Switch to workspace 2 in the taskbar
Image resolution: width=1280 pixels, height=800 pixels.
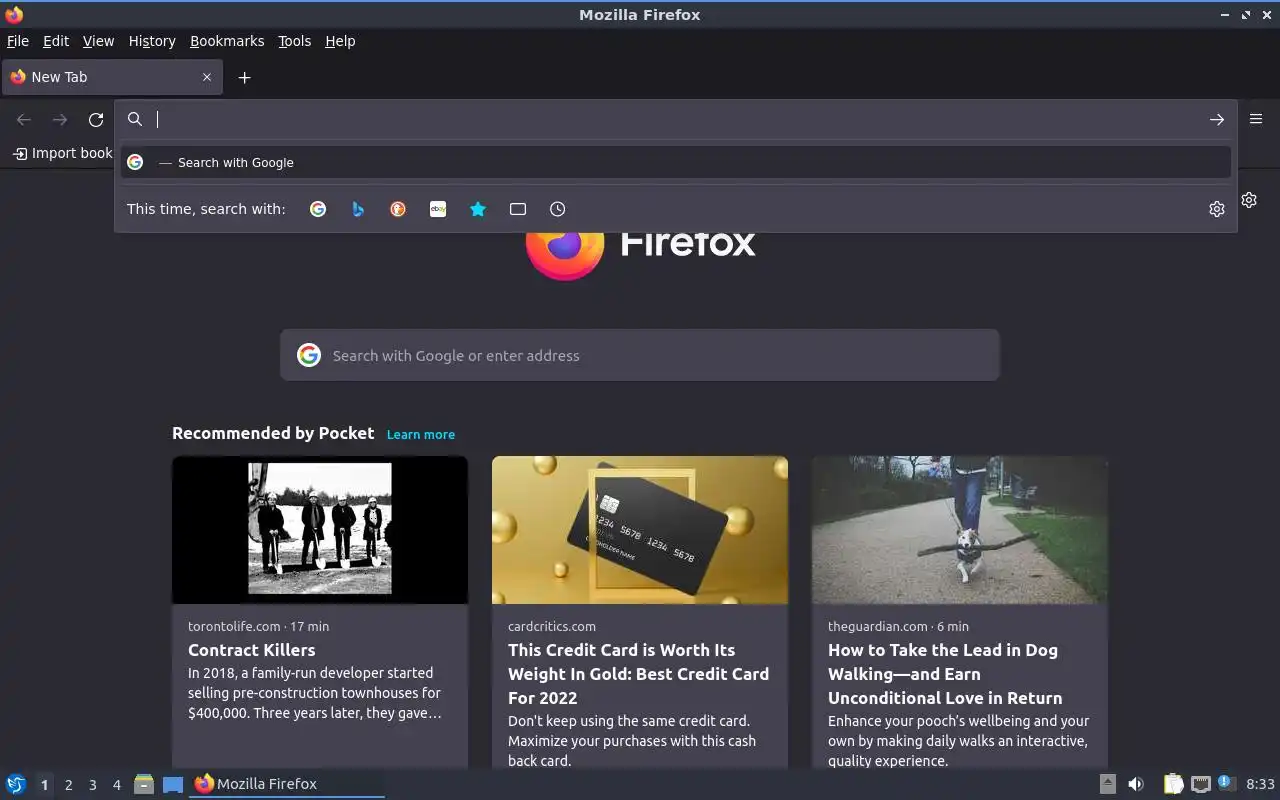coord(68,785)
